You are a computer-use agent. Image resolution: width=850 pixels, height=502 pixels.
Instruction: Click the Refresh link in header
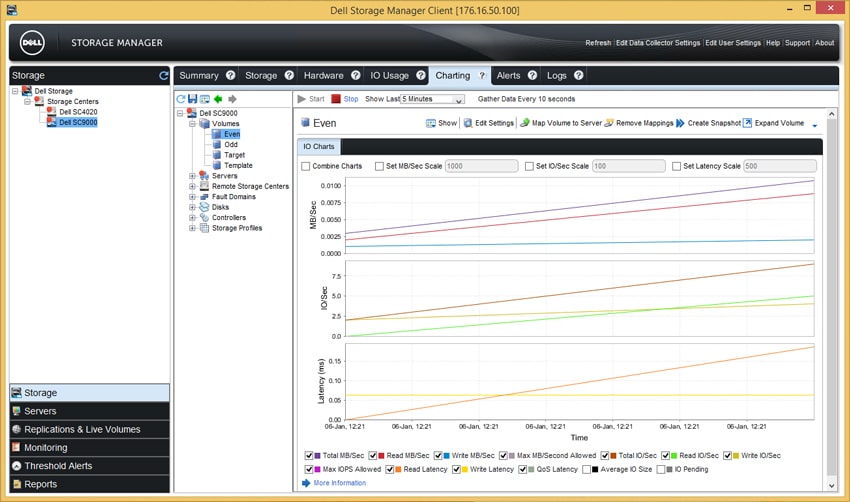point(598,43)
